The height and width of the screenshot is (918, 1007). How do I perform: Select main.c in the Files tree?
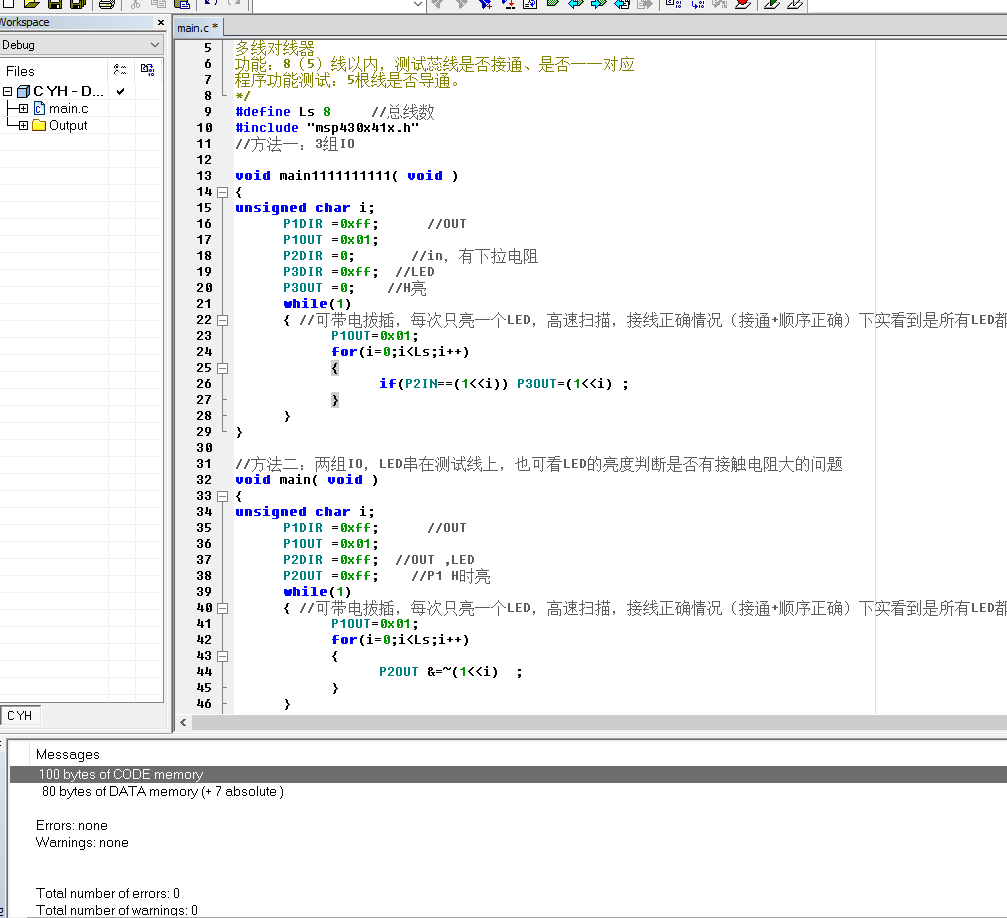(69, 109)
